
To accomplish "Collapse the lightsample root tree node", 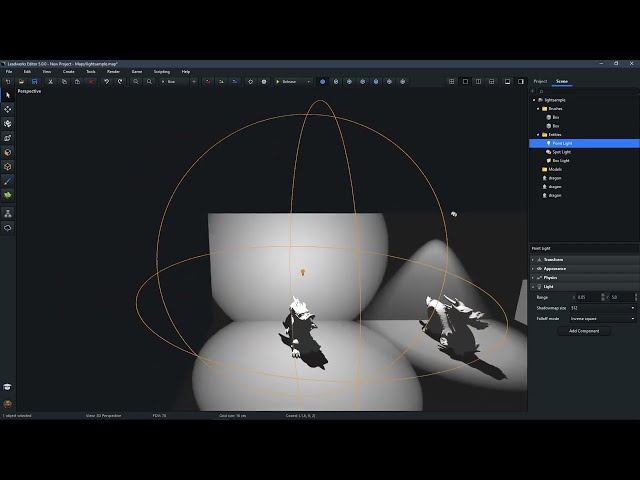I will (534, 100).
